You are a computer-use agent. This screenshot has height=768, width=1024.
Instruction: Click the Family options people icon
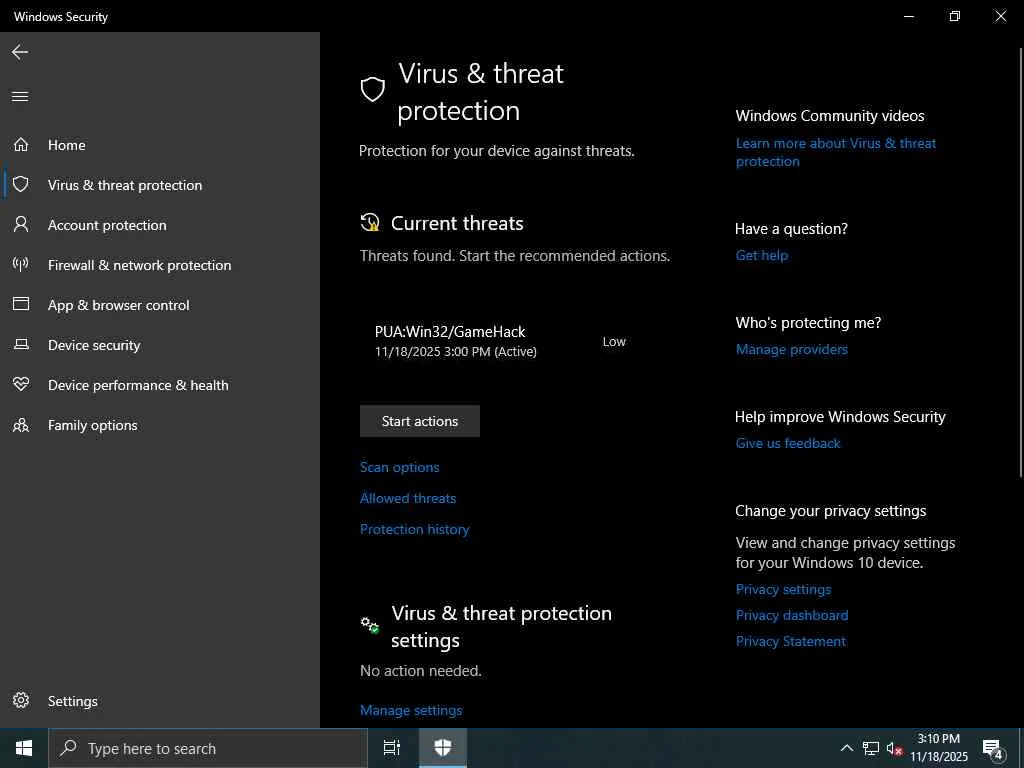coord(21,425)
